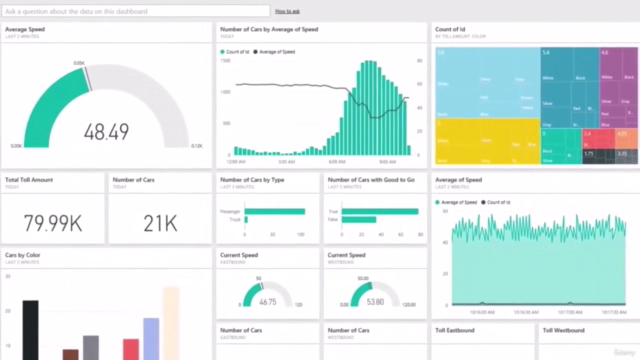This screenshot has height=360, width=640.
Task: Select the red treemap block labeled 2.4
Action: [x=598, y=139]
